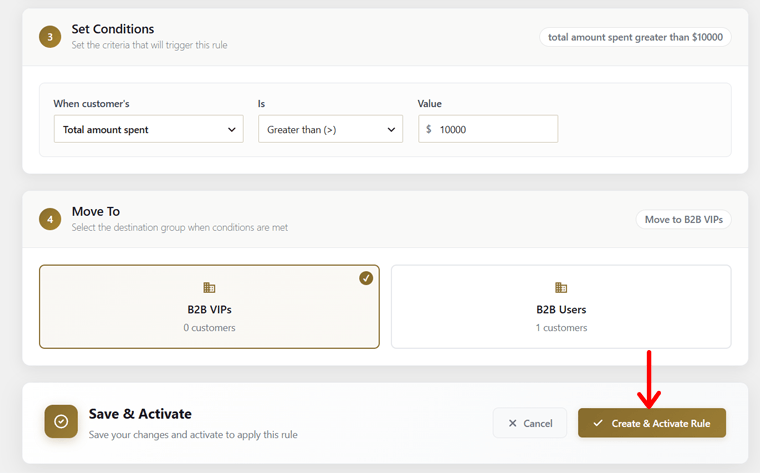Click the building icon above B2B VIPs
The height and width of the screenshot is (473, 760).
pos(209,287)
